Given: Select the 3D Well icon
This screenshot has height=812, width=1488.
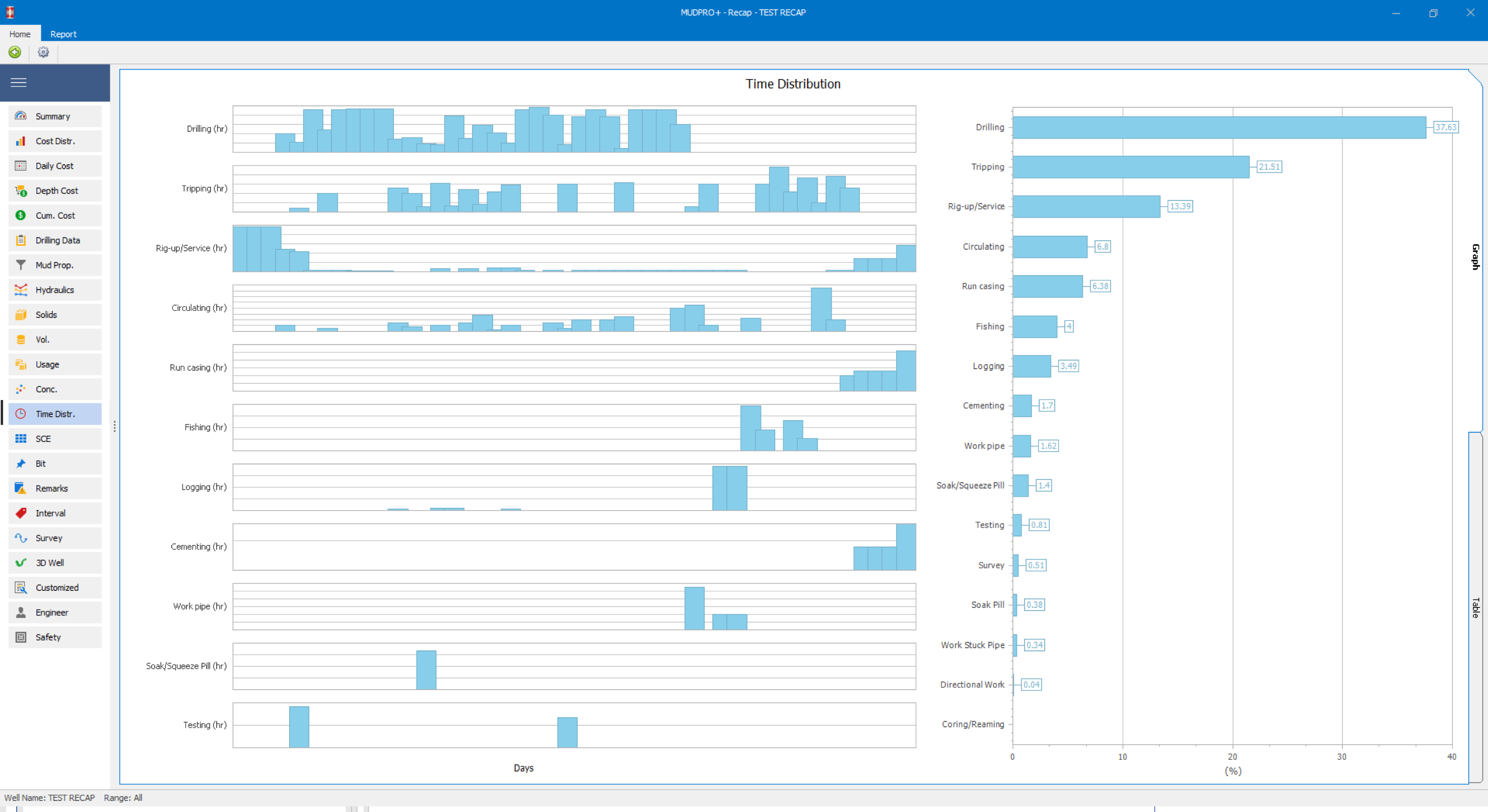Looking at the screenshot, I should (x=21, y=563).
